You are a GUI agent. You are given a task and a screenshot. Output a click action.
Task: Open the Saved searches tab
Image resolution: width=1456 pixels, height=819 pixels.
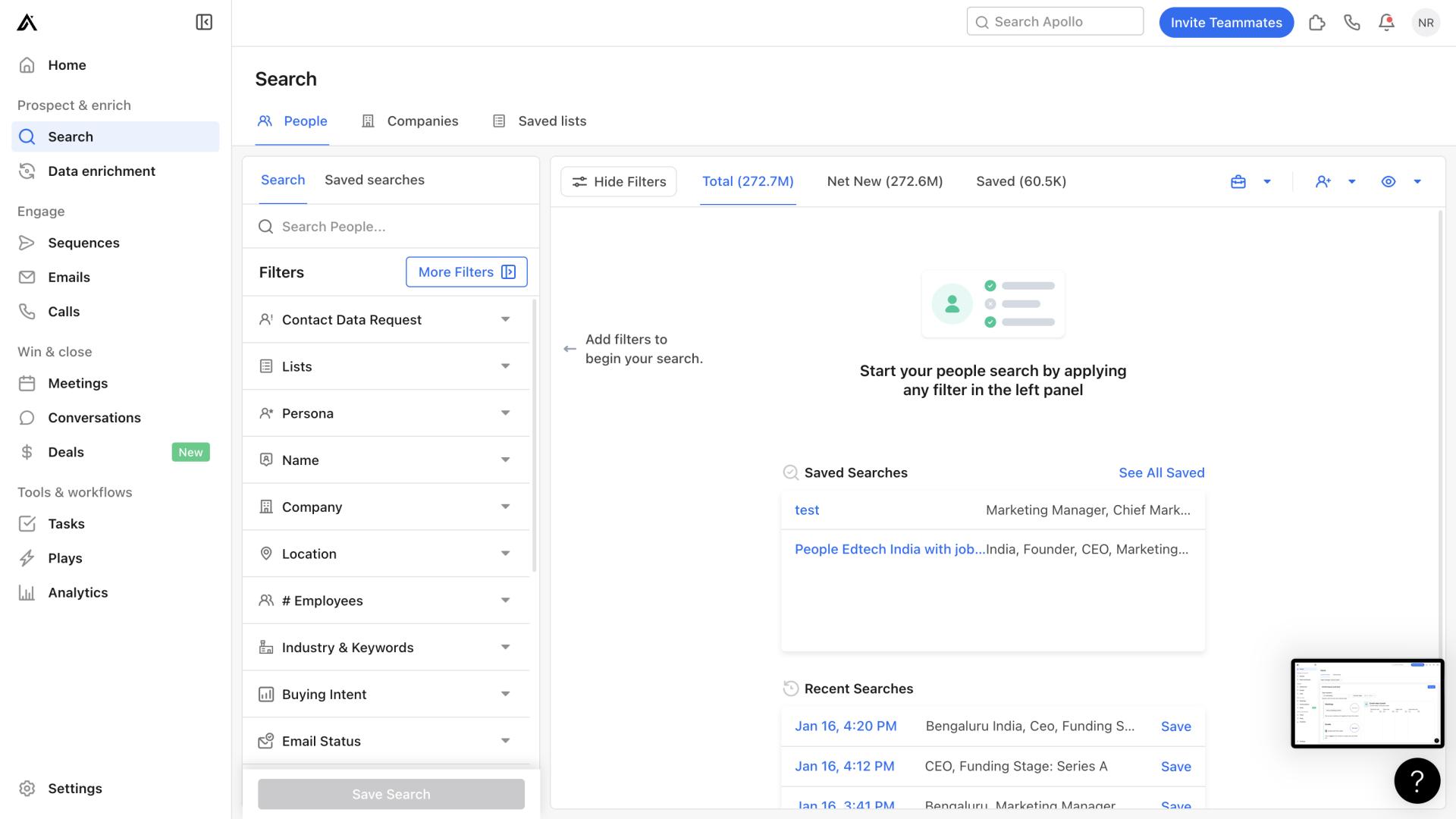point(375,180)
